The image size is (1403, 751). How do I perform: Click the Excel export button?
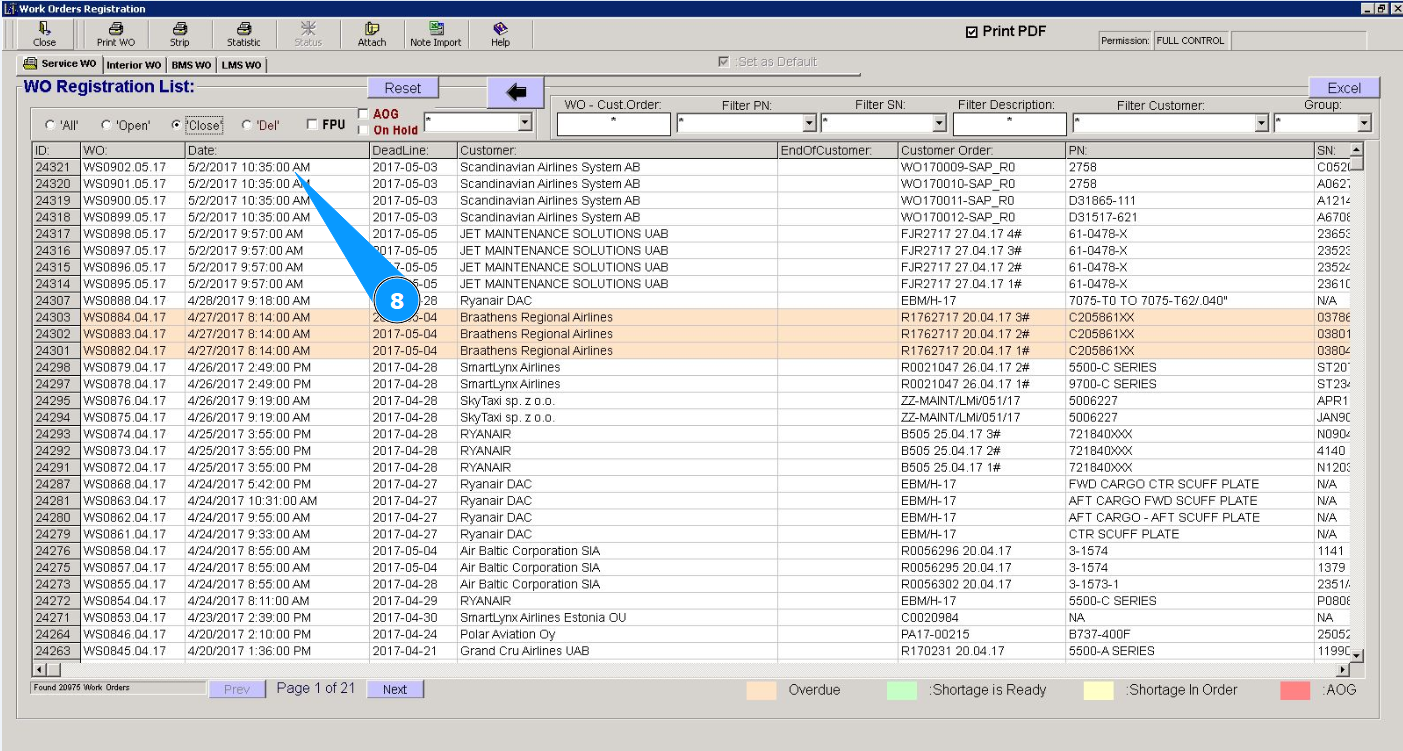1344,88
